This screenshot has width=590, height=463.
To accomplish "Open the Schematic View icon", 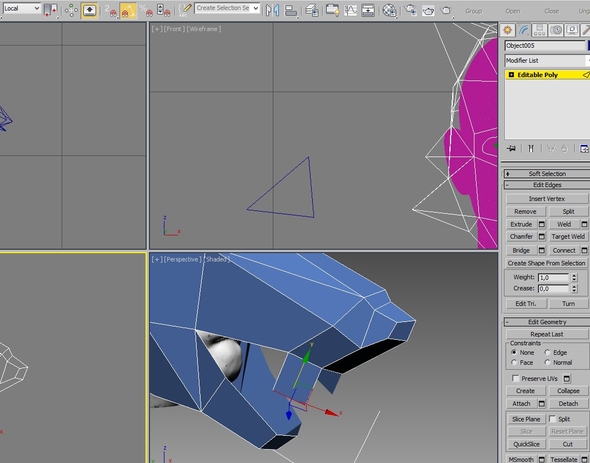I will (368, 10).
